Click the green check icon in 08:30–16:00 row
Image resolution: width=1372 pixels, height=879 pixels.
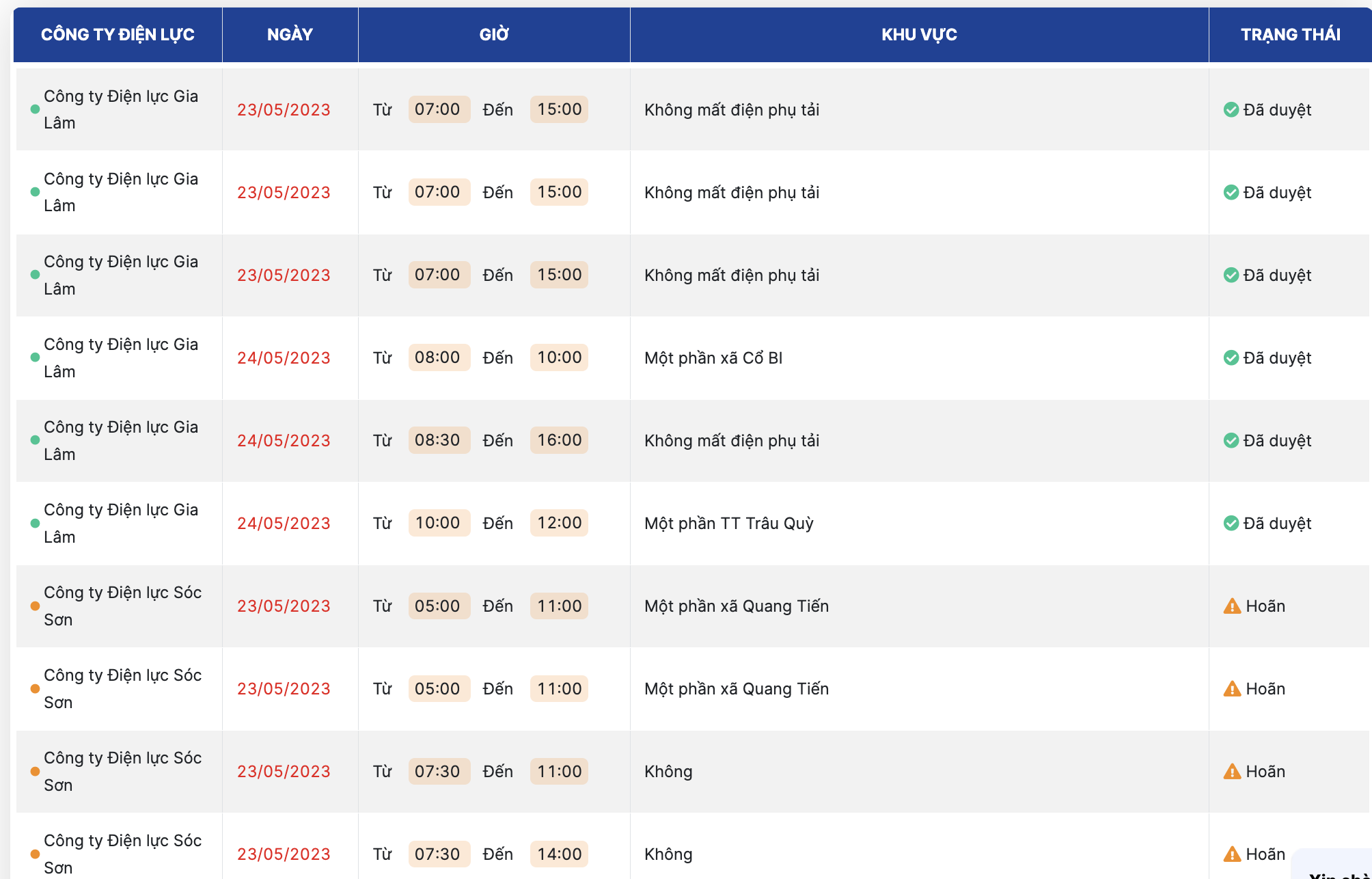point(1231,440)
